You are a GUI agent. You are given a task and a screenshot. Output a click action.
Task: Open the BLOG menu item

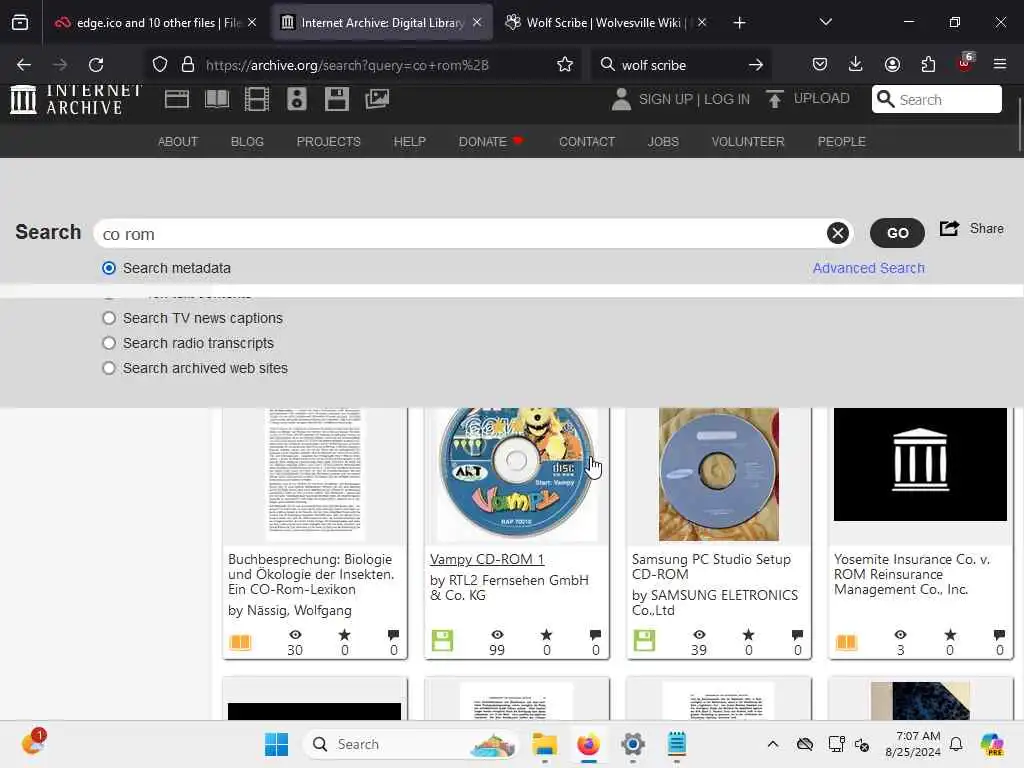pyautogui.click(x=247, y=142)
